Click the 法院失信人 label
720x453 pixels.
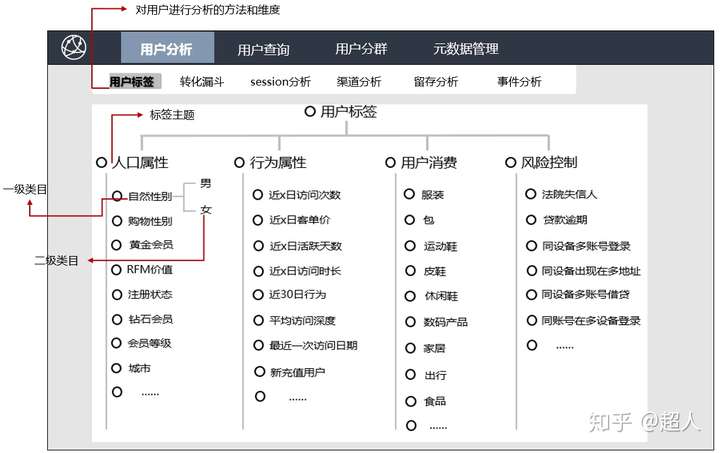[x=569, y=194]
